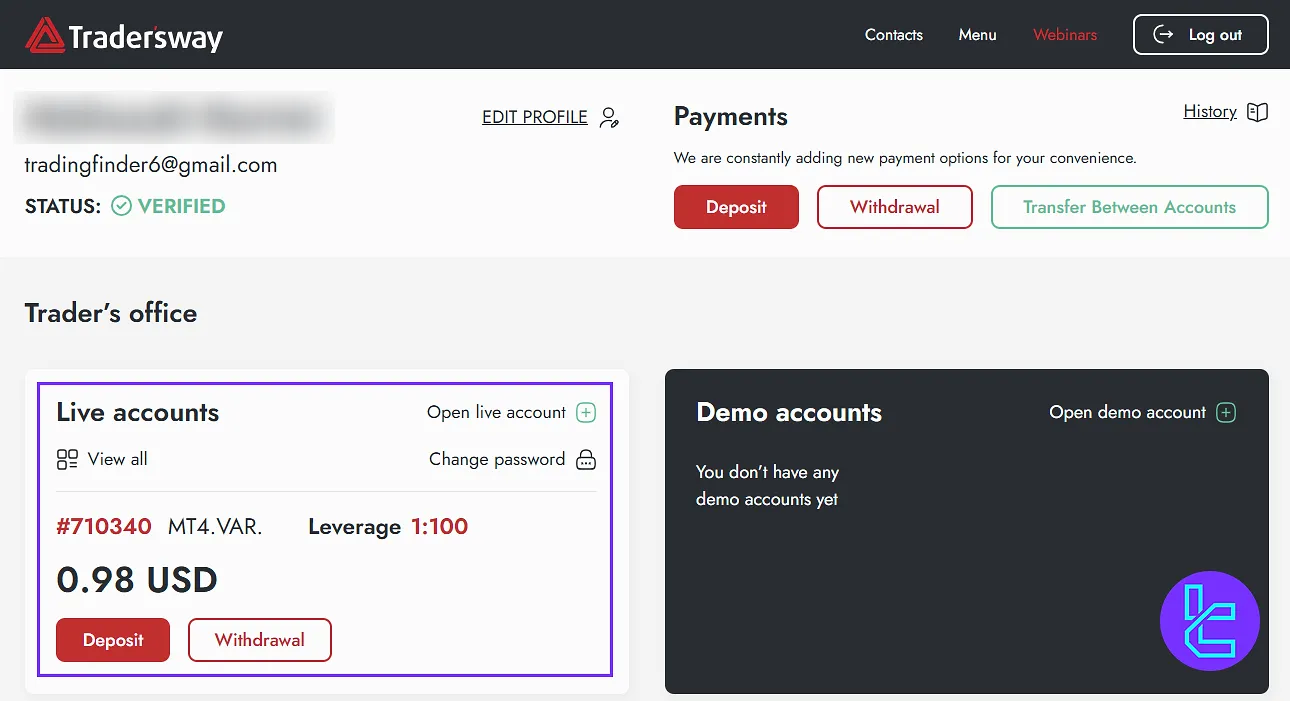Screen dimensions: 1290x701
Task: Click the Live accounts heading
Action: (x=138, y=413)
